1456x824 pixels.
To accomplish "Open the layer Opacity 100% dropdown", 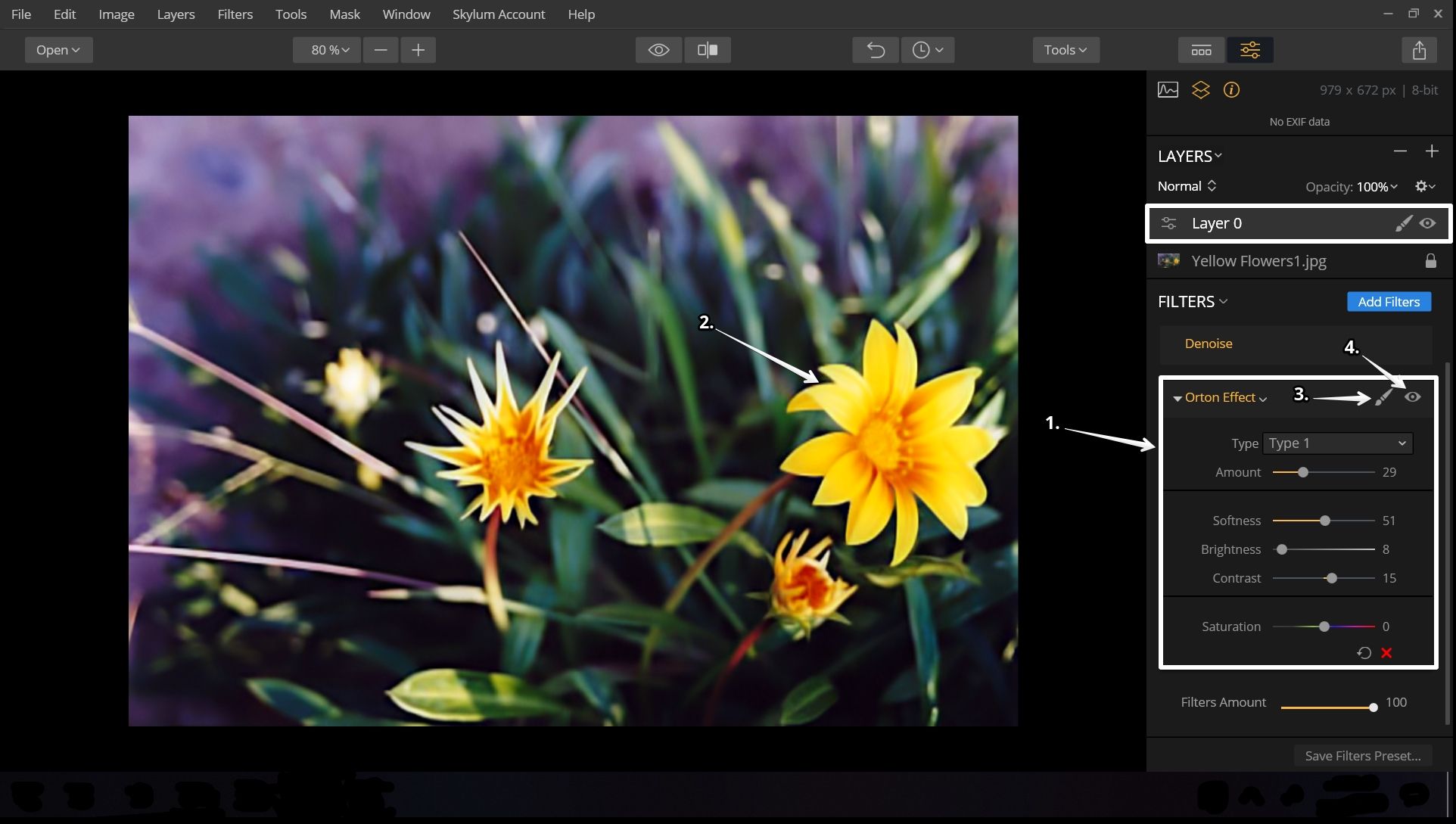I will tap(1377, 187).
